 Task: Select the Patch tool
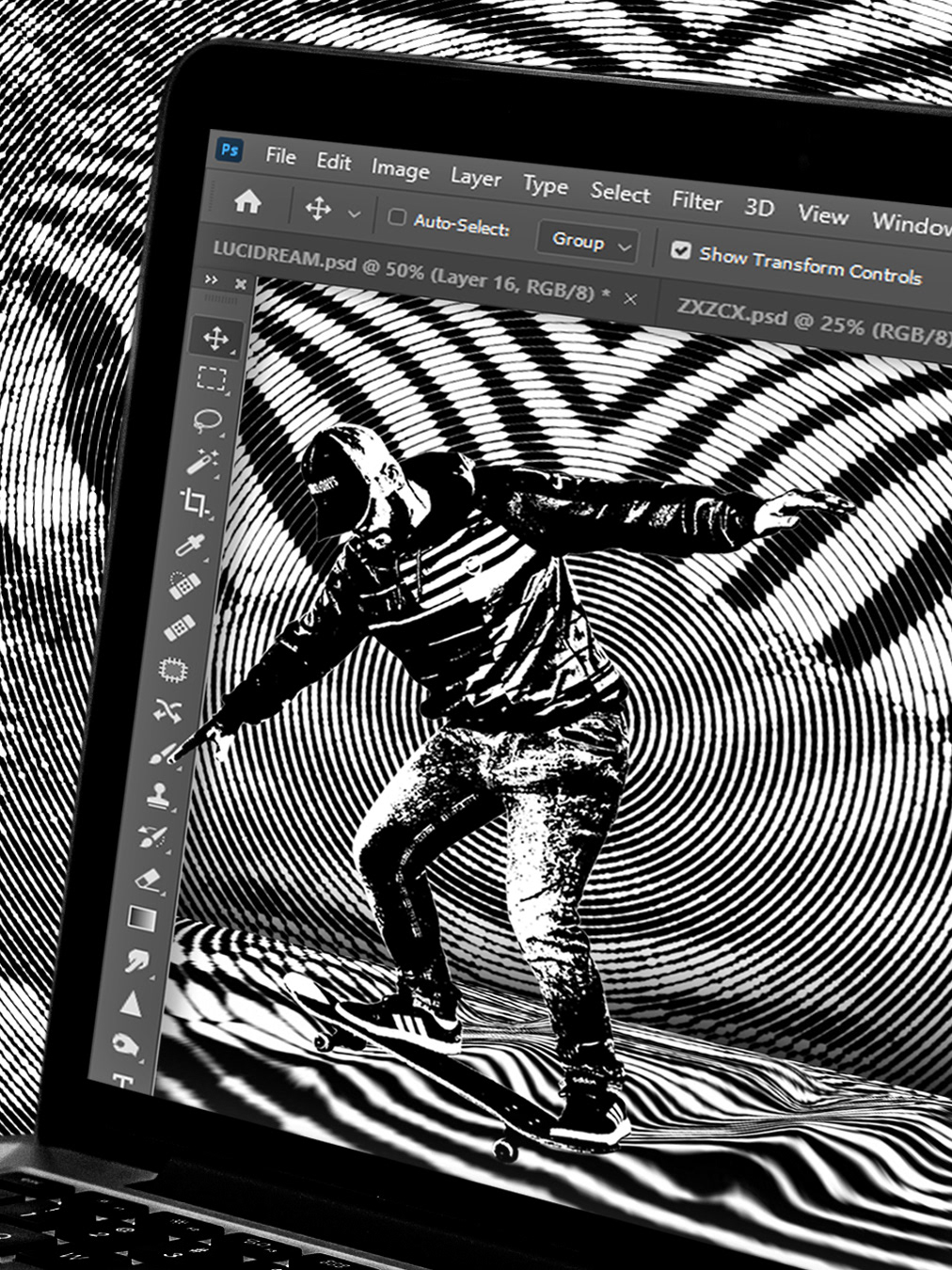tap(174, 670)
